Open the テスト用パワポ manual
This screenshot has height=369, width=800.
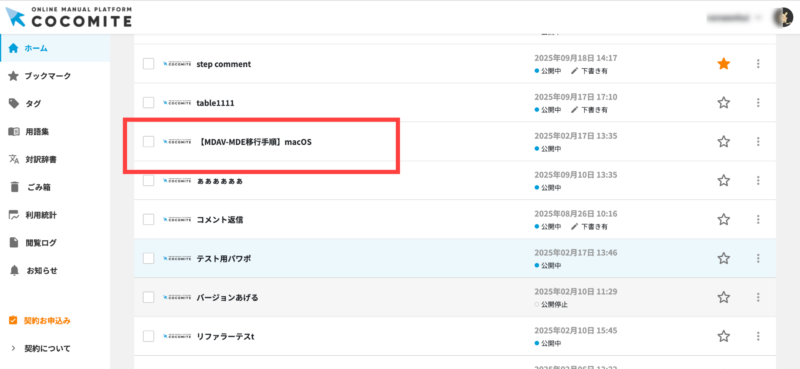[x=223, y=259]
